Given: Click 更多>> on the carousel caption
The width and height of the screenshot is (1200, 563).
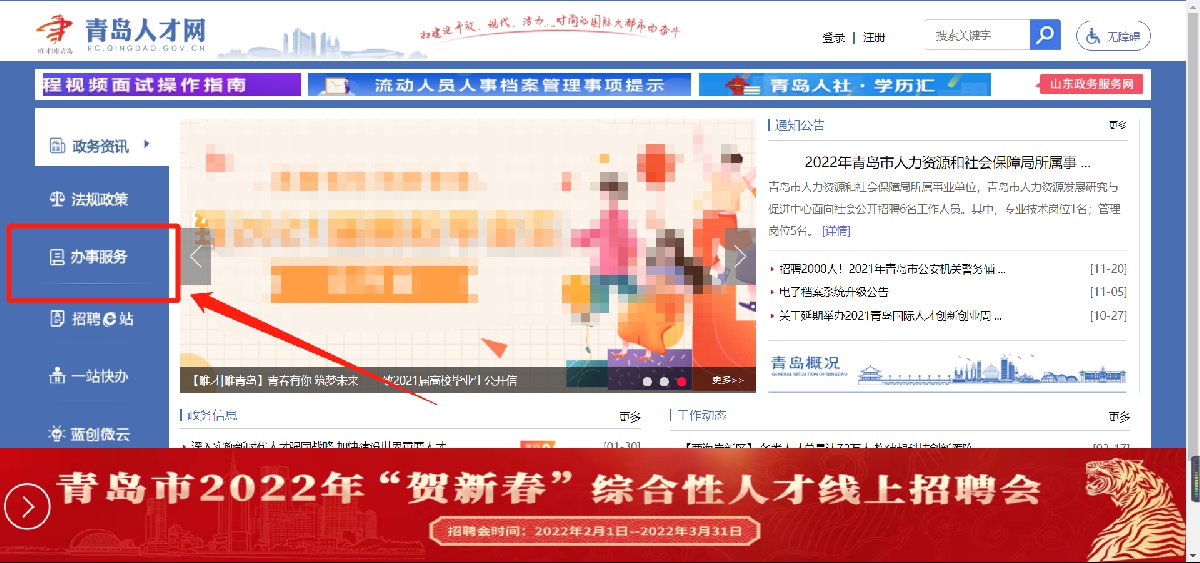Looking at the screenshot, I should point(728,380).
